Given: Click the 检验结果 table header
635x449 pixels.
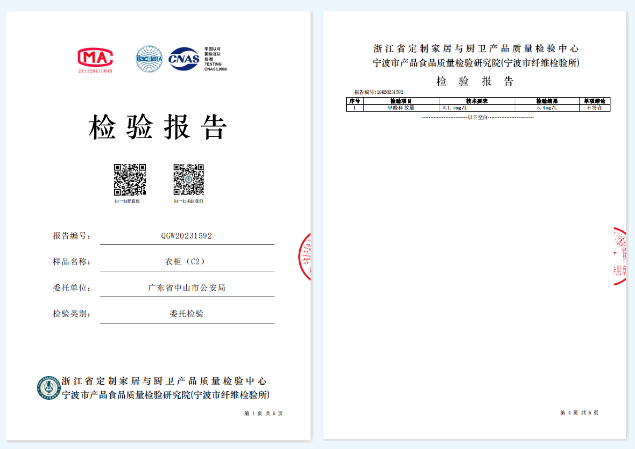Looking at the screenshot, I should click(x=547, y=101).
